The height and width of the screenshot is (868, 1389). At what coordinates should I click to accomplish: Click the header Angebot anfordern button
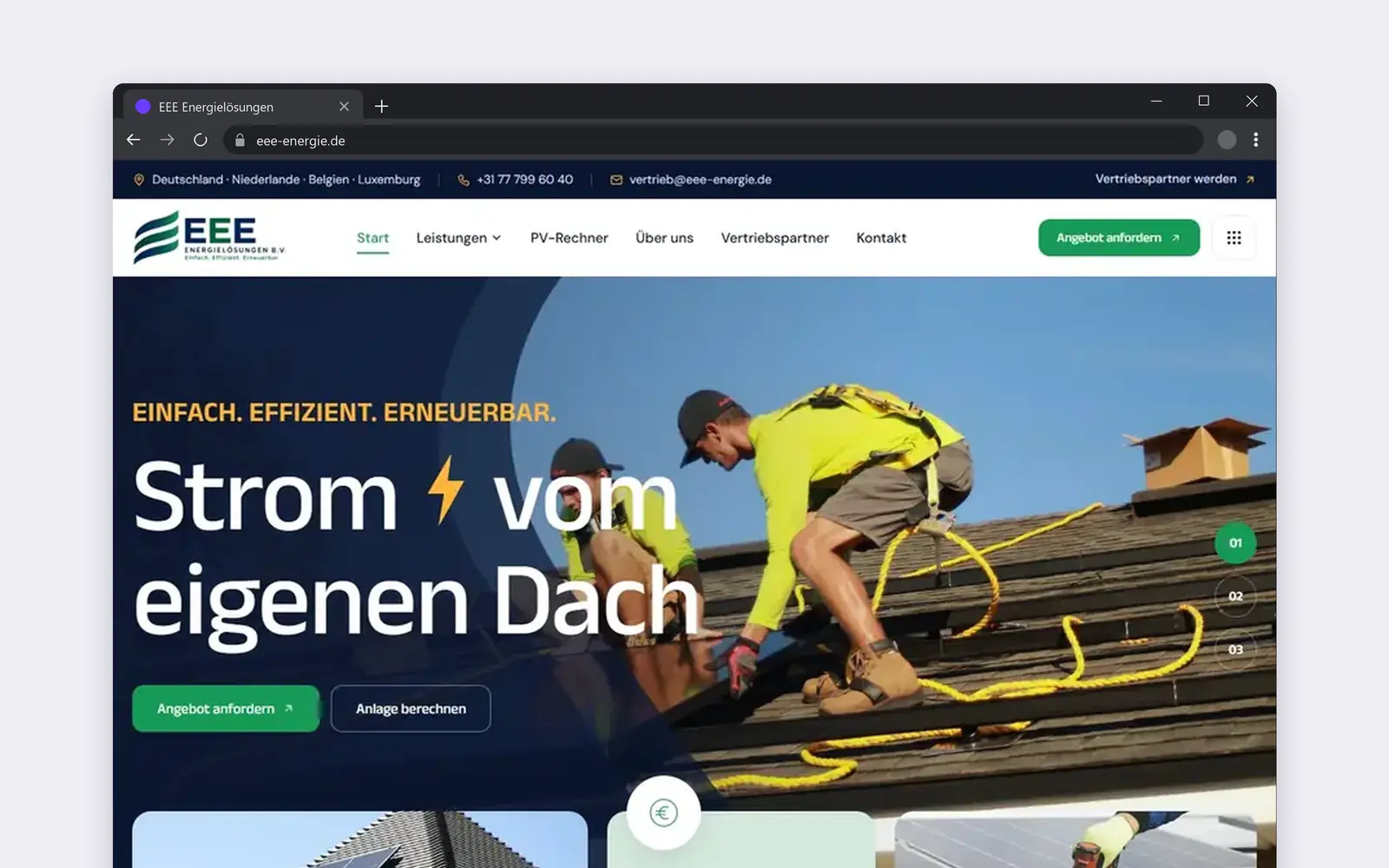[x=1119, y=238]
